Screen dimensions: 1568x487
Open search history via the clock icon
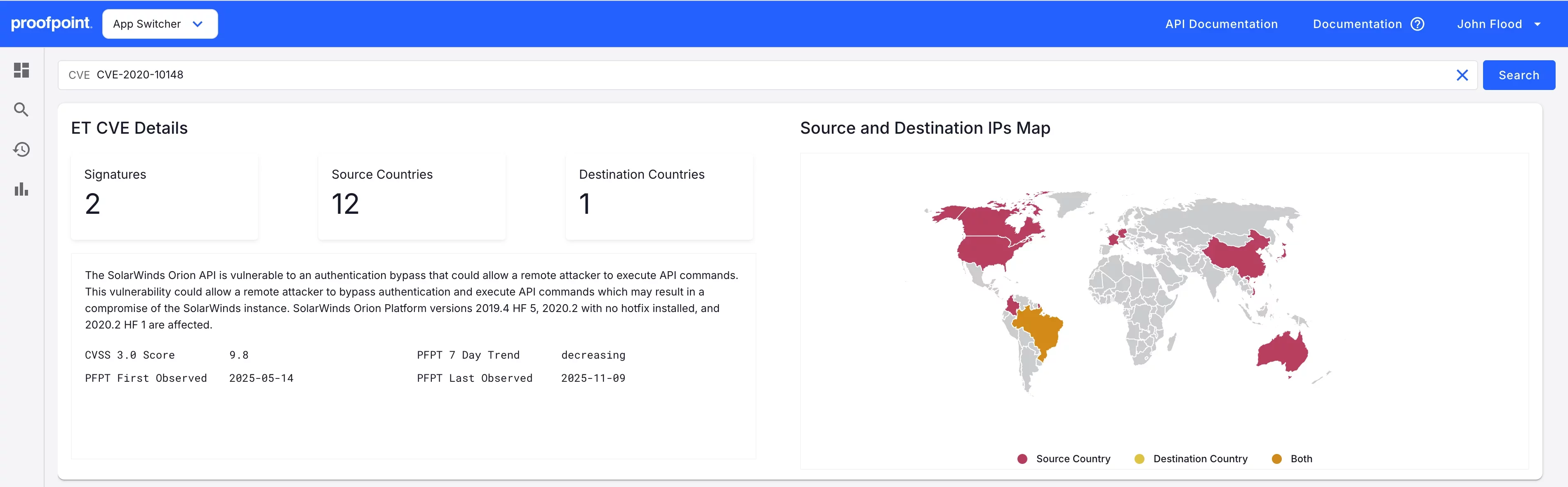click(x=21, y=149)
